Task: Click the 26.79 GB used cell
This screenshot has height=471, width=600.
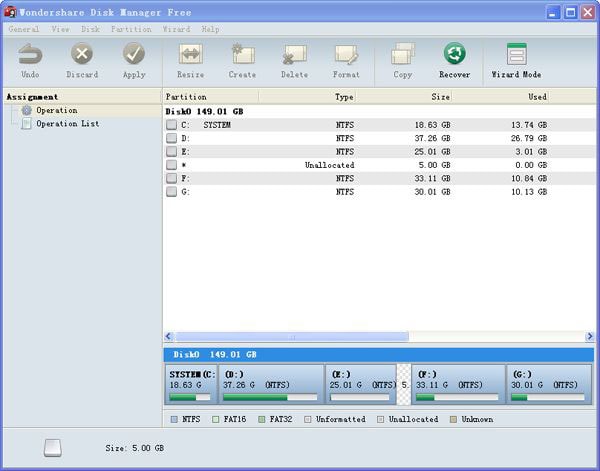Action: pyautogui.click(x=529, y=138)
